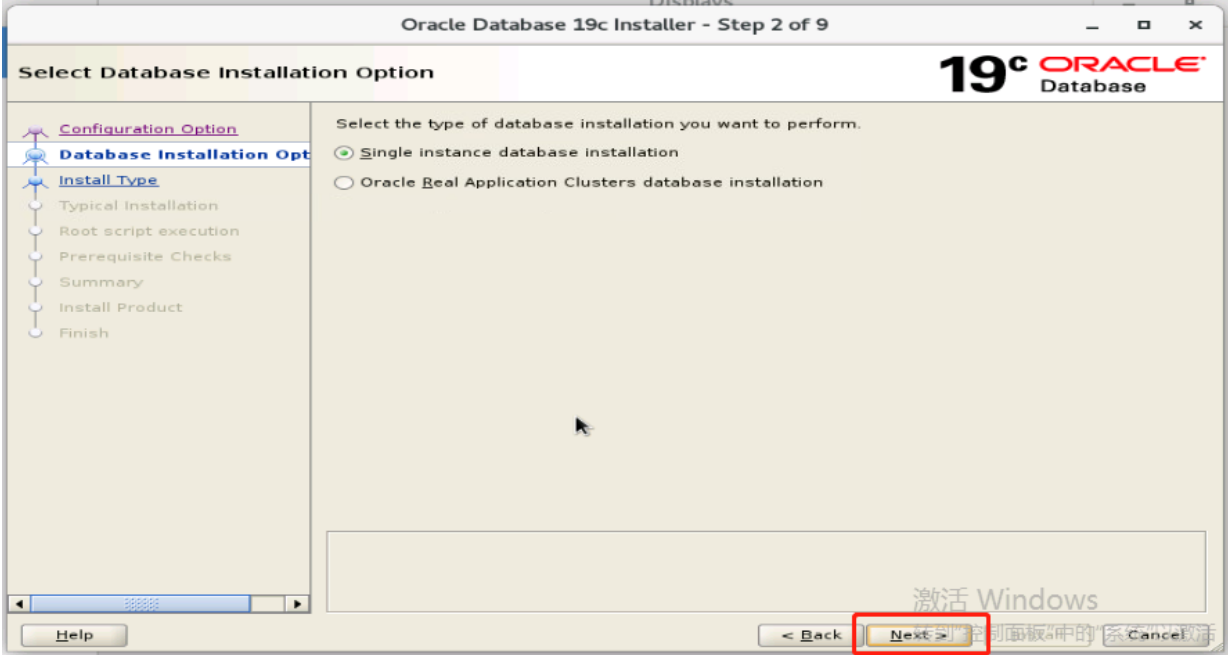
Task: Go back with the Back button
Action: (810, 635)
